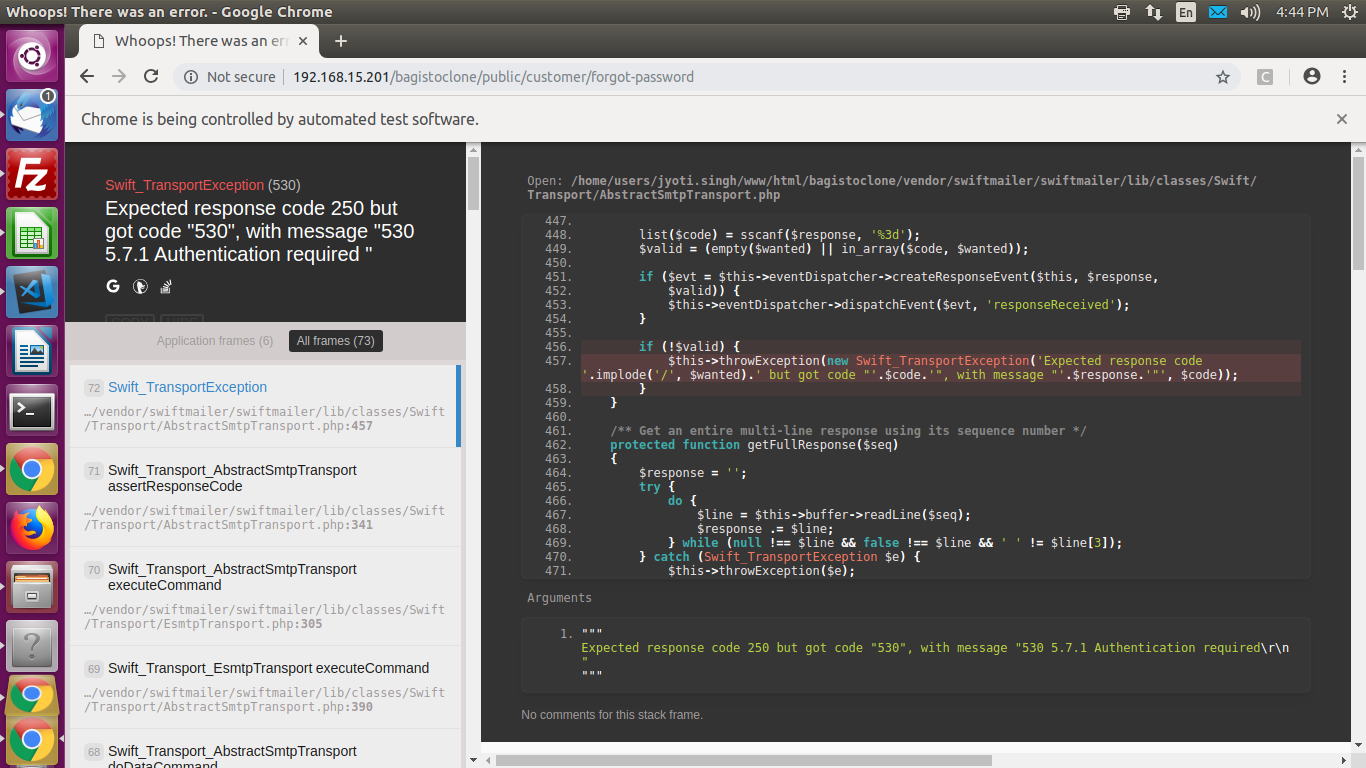Open Chrome's three-dot menu
The height and width of the screenshot is (768, 1366).
(1344, 76)
